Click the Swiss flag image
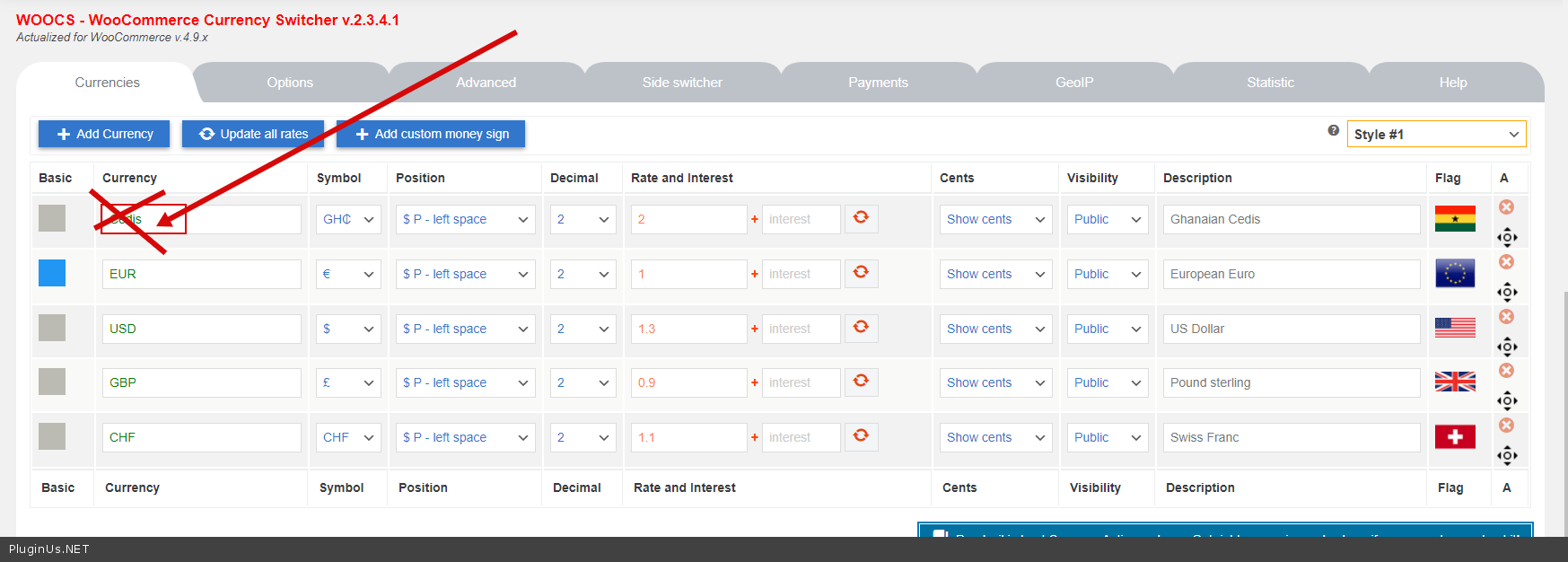This screenshot has width=1568, height=562. coord(1454,437)
